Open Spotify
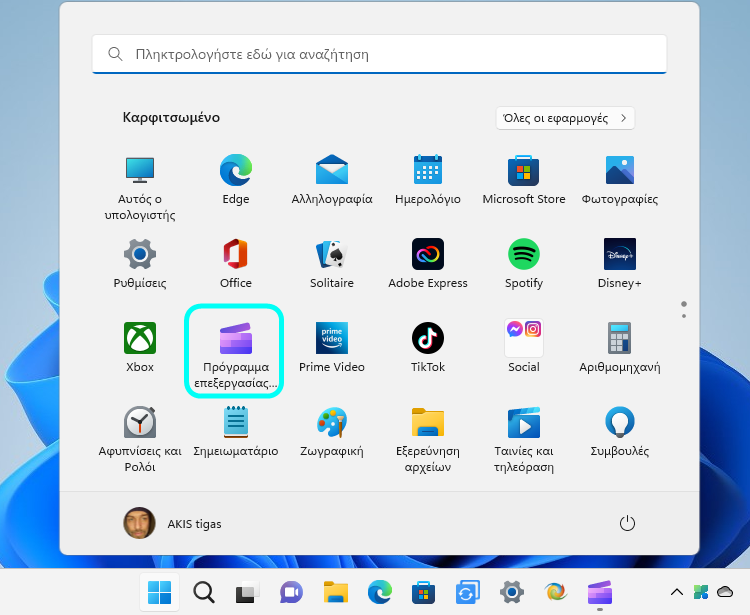This screenshot has height=615, width=750. [524, 264]
